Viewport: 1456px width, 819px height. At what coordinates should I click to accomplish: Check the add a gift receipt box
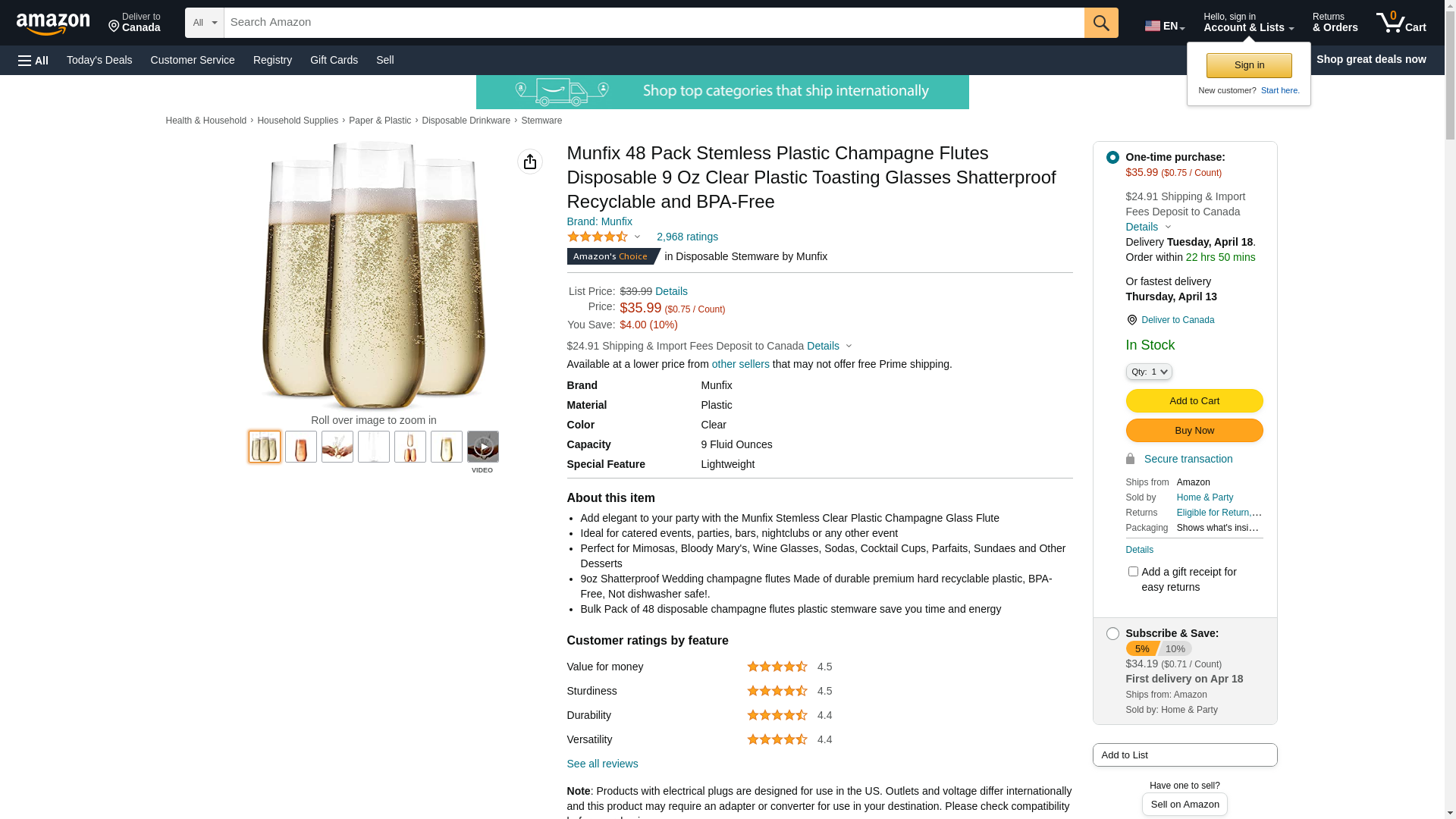[1133, 572]
